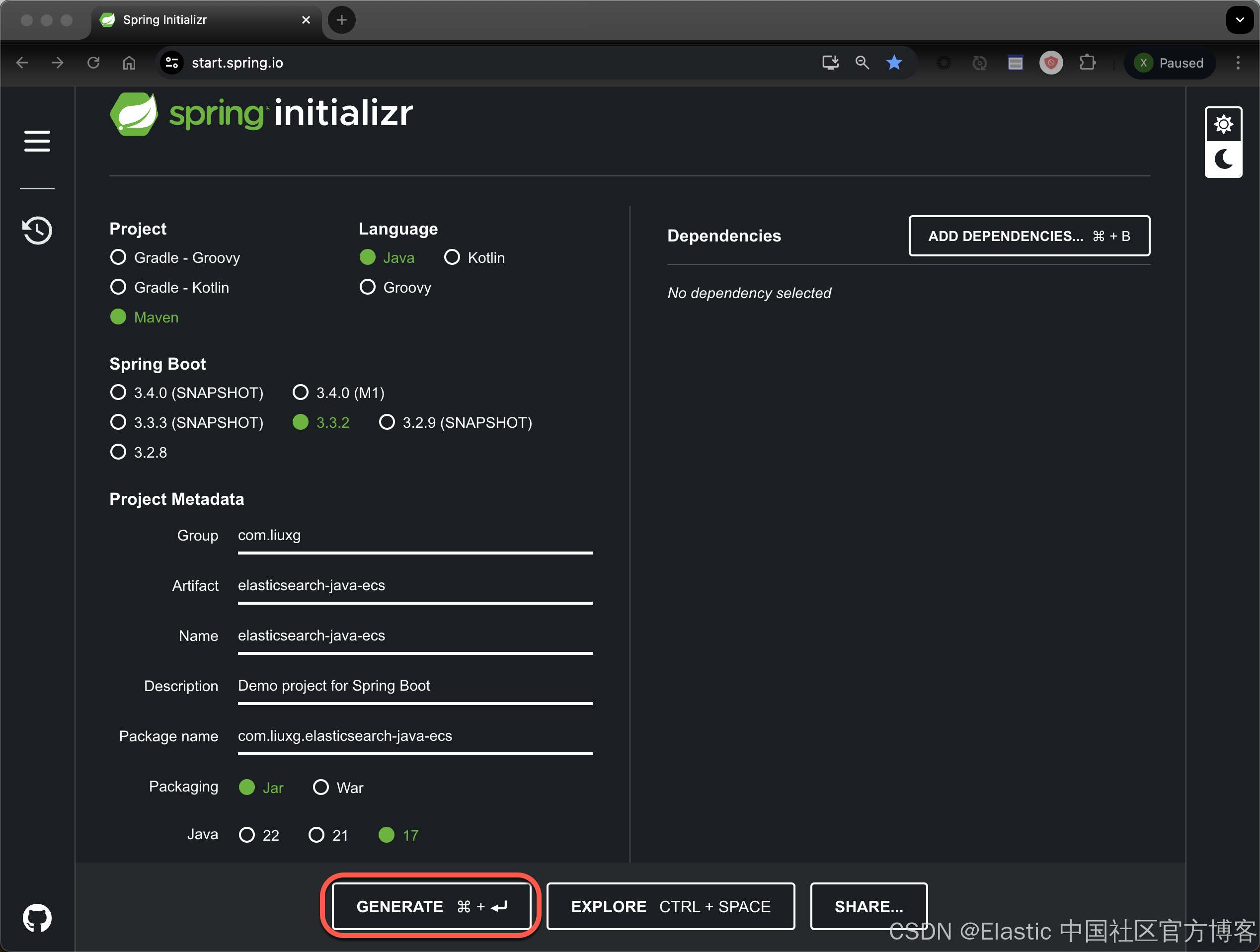Select War packaging

click(x=338, y=788)
